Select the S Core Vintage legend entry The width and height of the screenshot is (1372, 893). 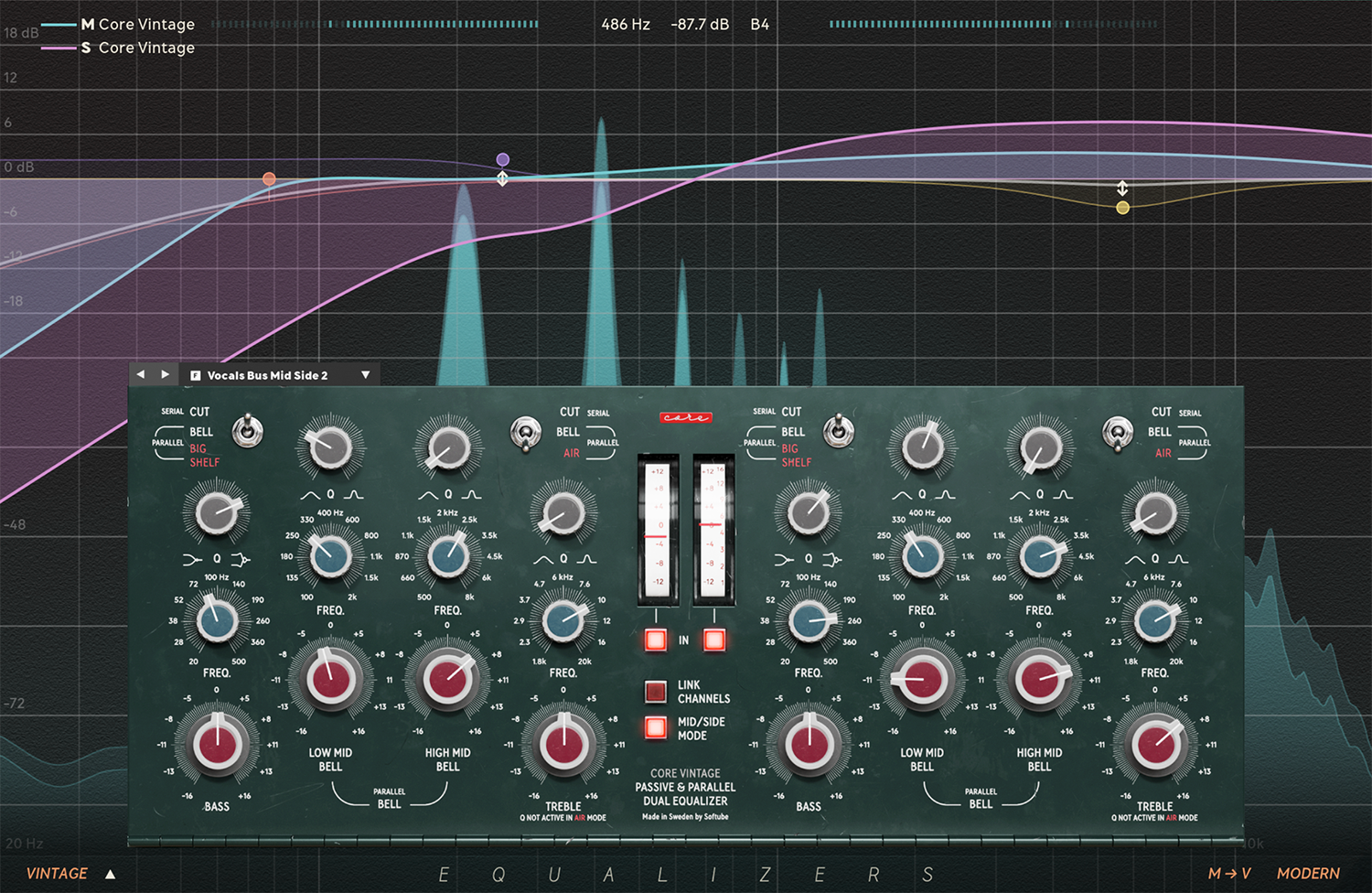tap(137, 48)
